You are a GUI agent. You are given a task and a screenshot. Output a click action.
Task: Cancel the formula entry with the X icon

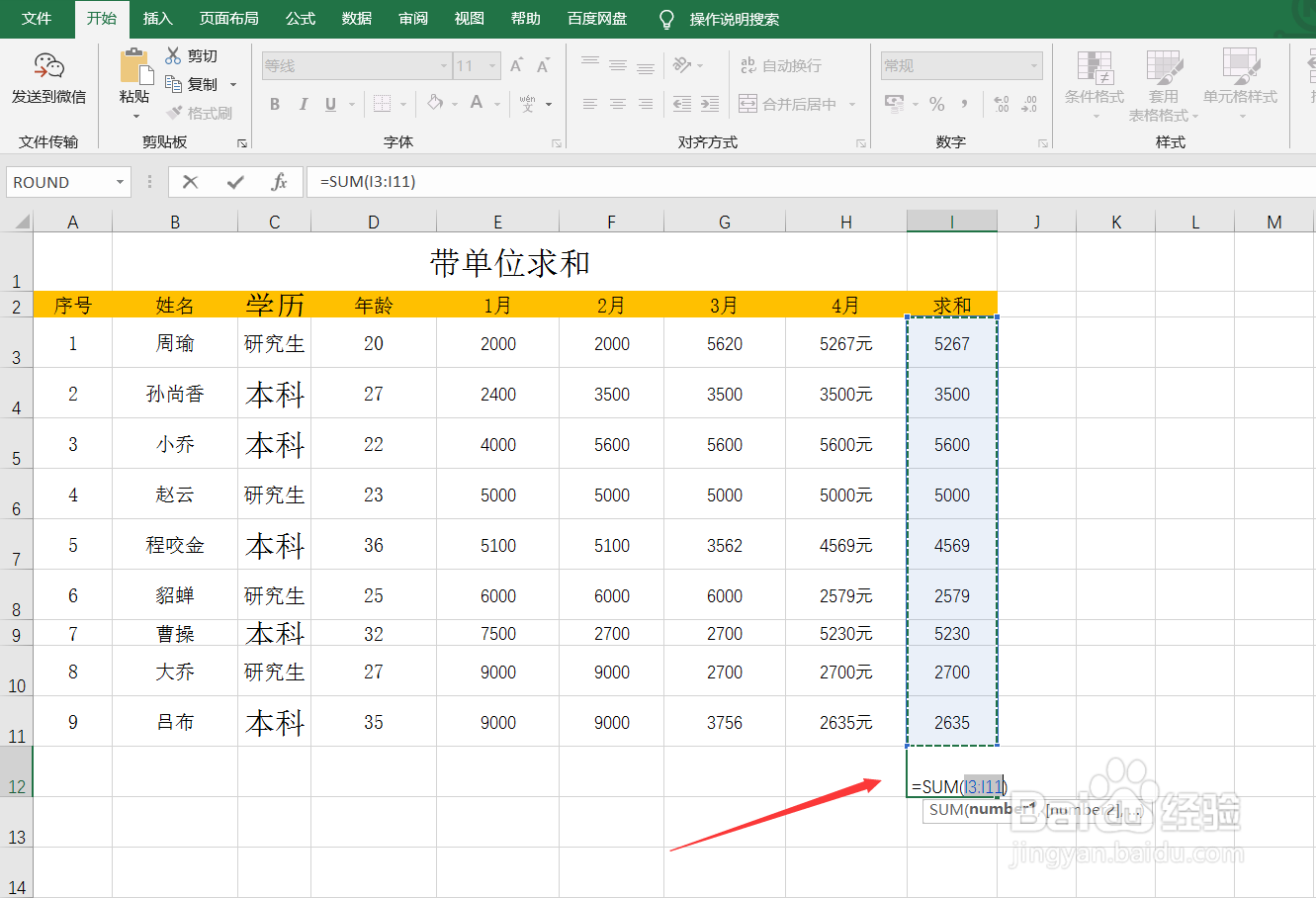(191, 182)
